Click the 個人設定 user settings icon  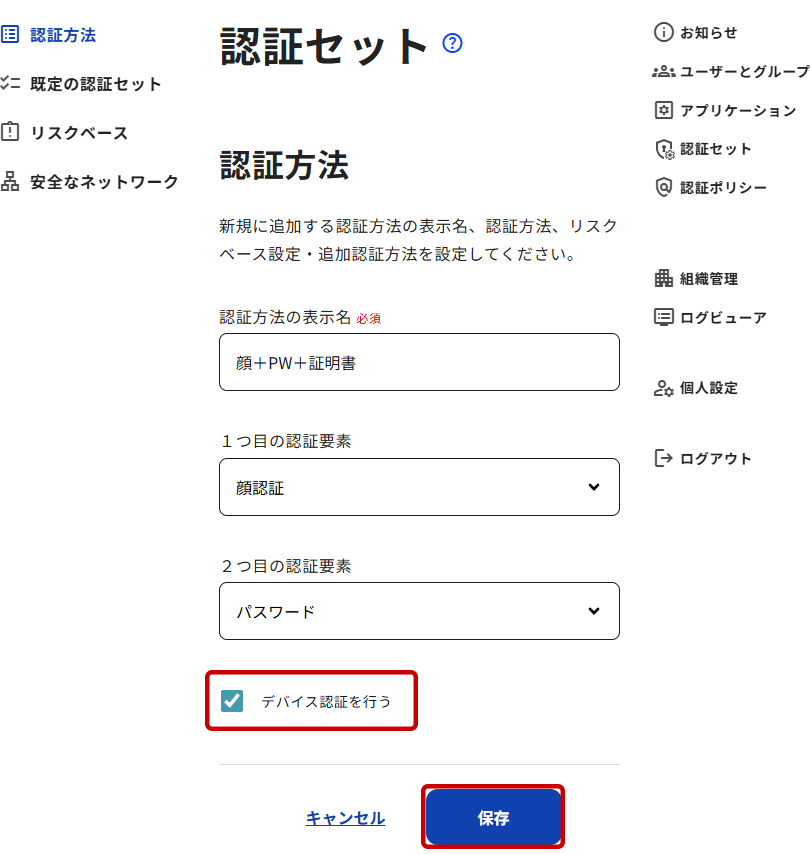pos(663,388)
